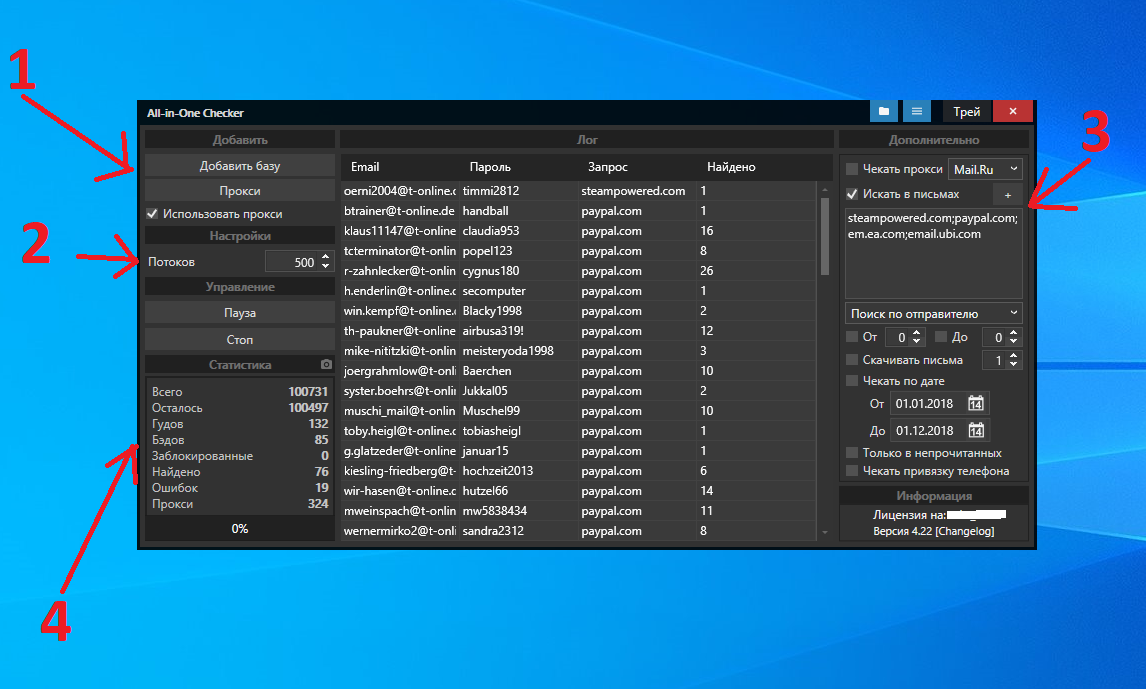
Task: Select log row oemi2004@t-online
Action: pos(578,191)
